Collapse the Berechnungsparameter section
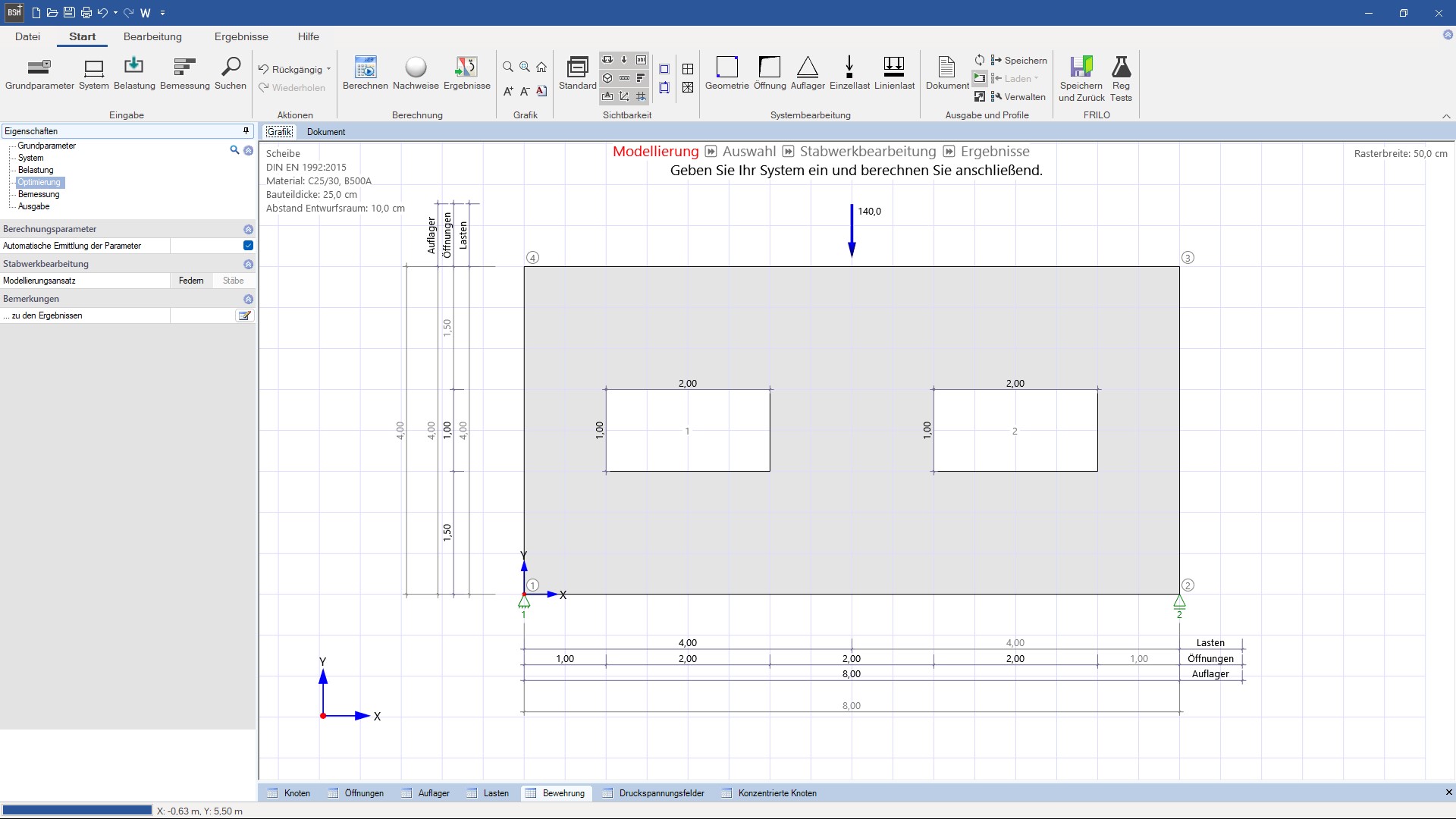The width and height of the screenshot is (1456, 819). [248, 229]
